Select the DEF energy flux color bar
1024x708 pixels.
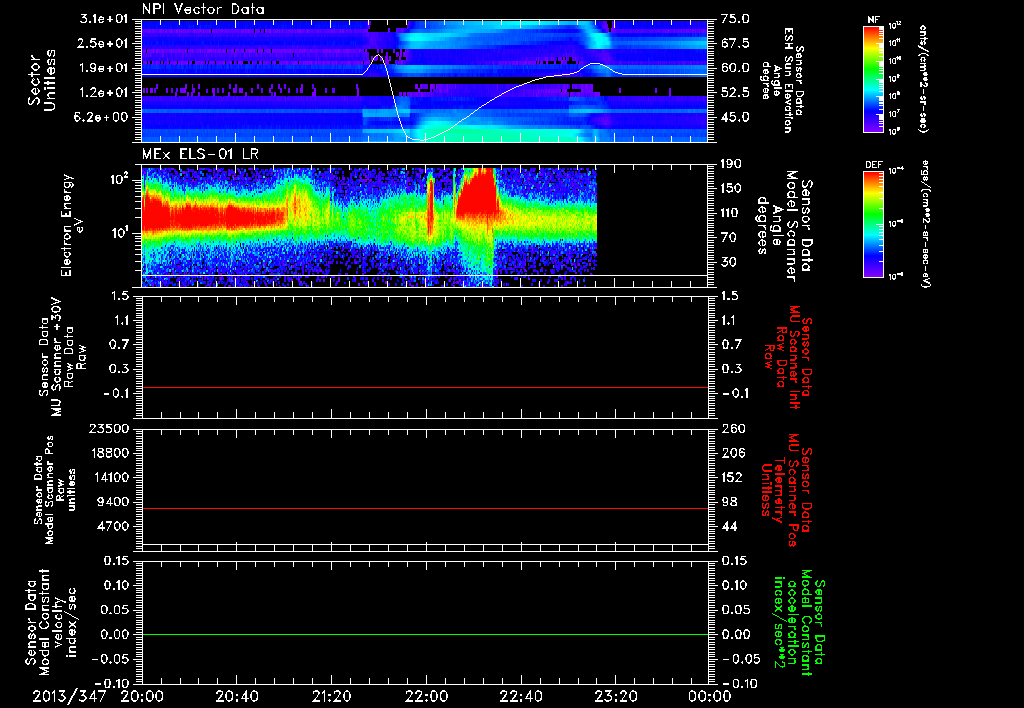click(x=874, y=224)
